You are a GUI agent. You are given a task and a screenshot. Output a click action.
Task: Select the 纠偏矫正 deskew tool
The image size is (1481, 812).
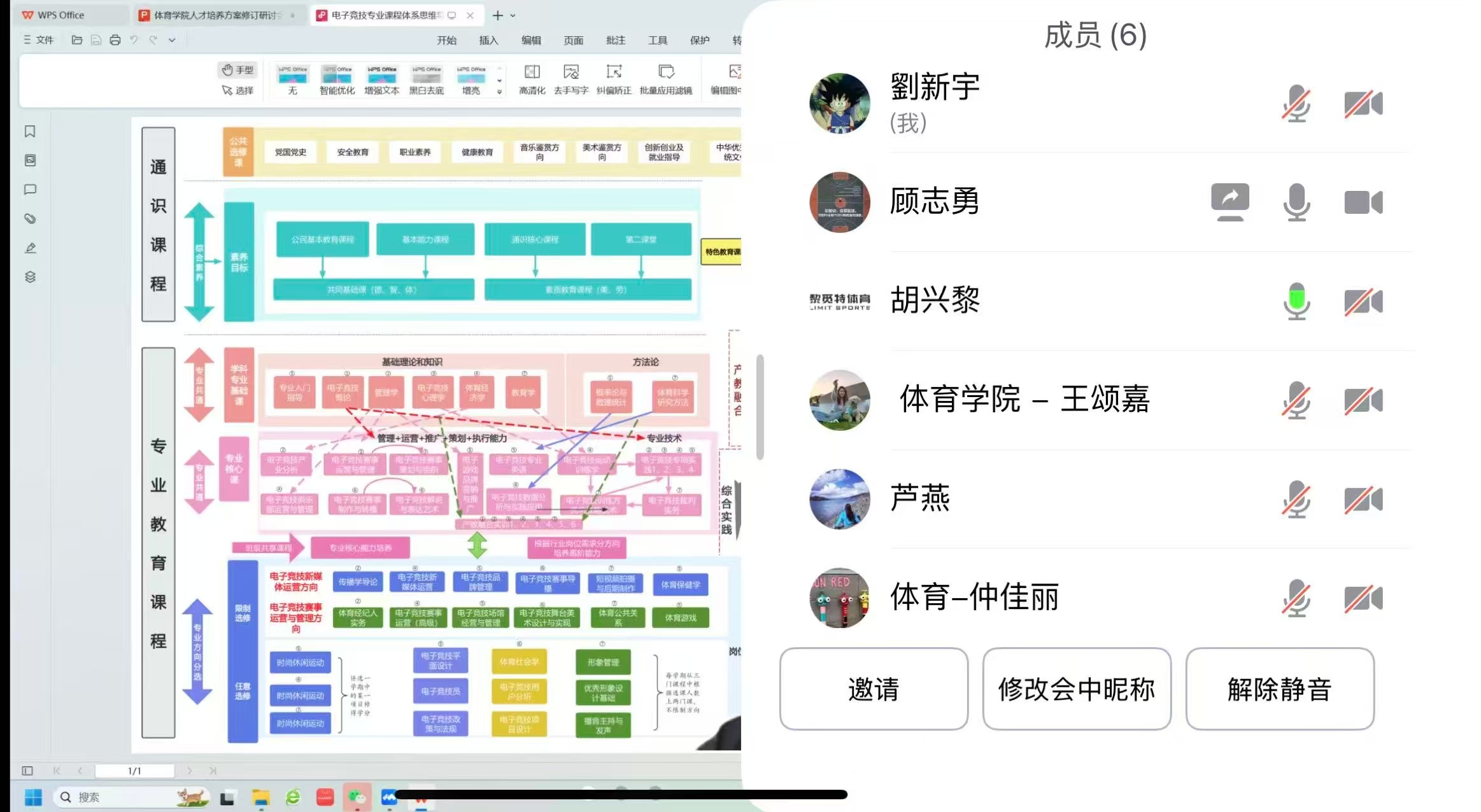click(614, 73)
